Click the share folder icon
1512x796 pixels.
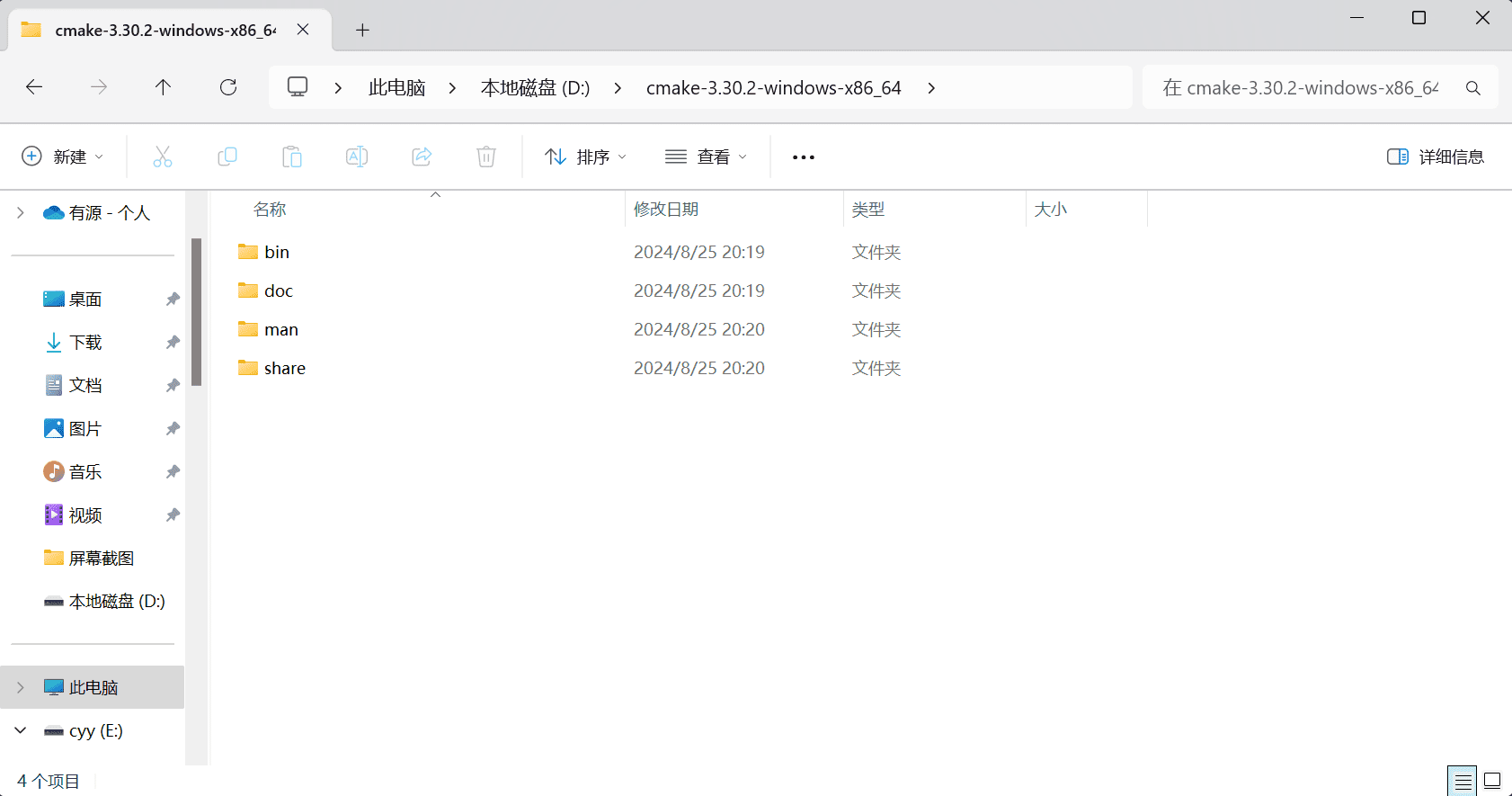point(248,368)
